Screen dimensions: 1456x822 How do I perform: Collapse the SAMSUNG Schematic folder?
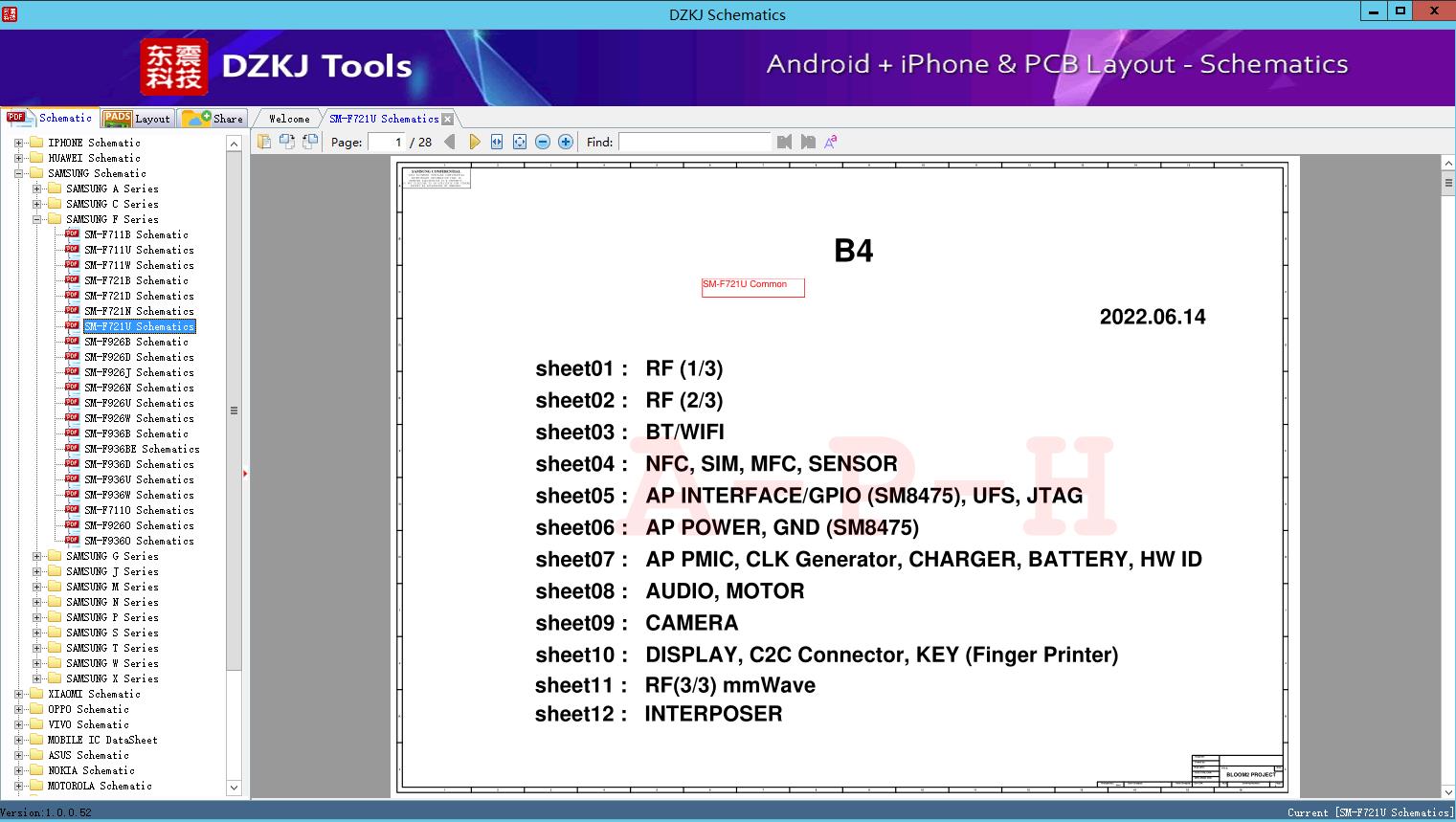coord(18,173)
